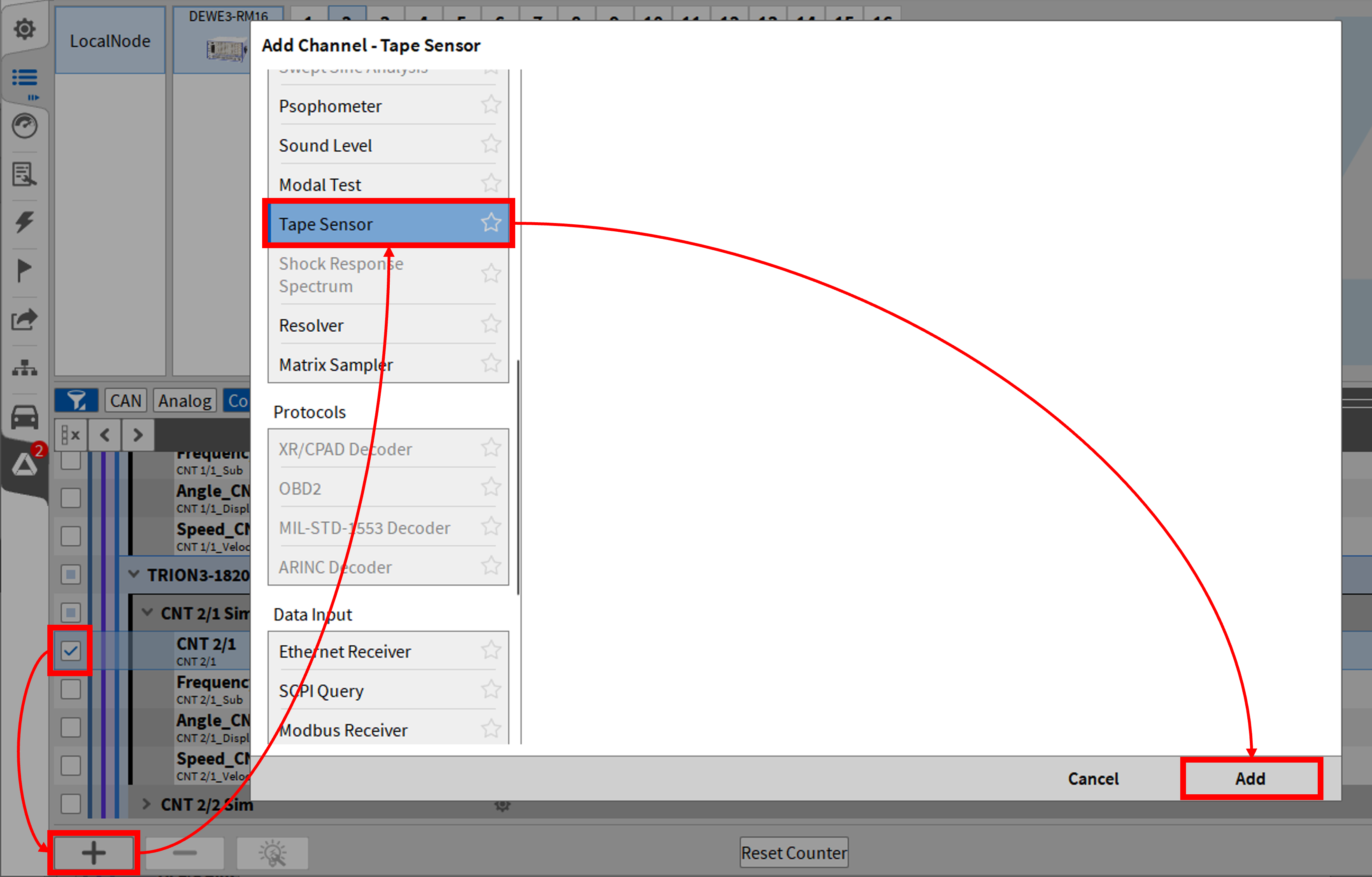Choose SCPI Query under Data Input

[x=388, y=690]
